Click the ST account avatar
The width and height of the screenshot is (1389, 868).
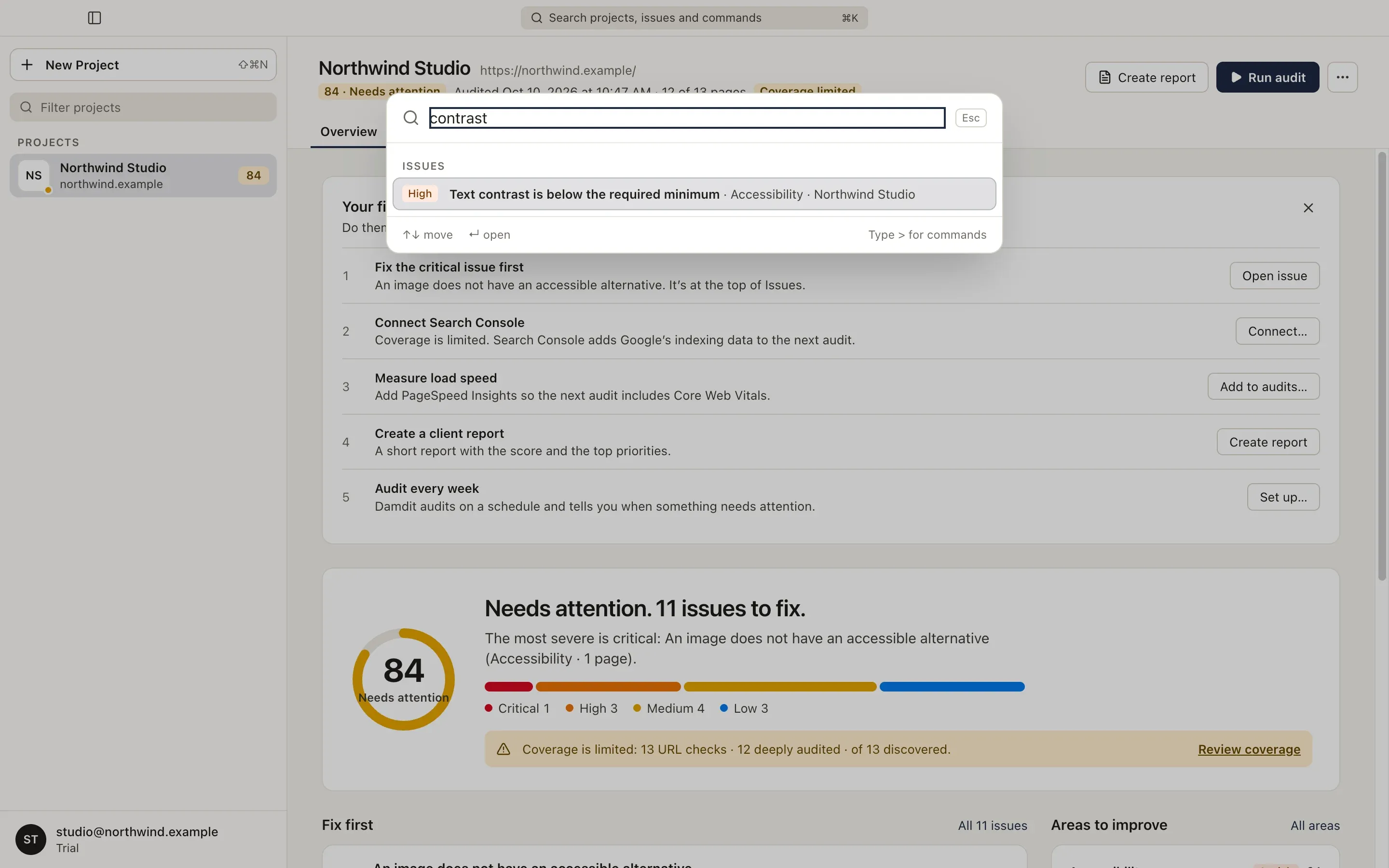(x=31, y=839)
